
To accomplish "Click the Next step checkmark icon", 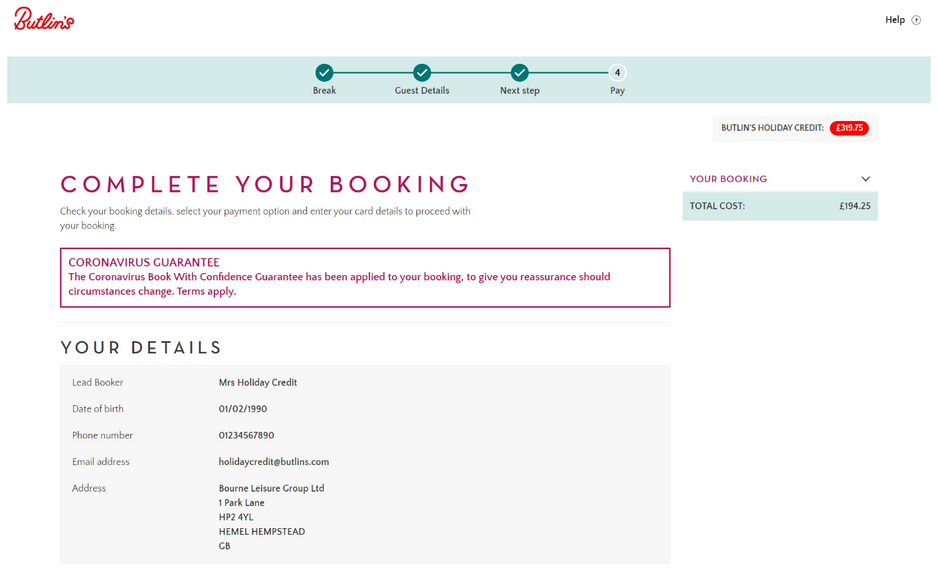I will point(519,73).
